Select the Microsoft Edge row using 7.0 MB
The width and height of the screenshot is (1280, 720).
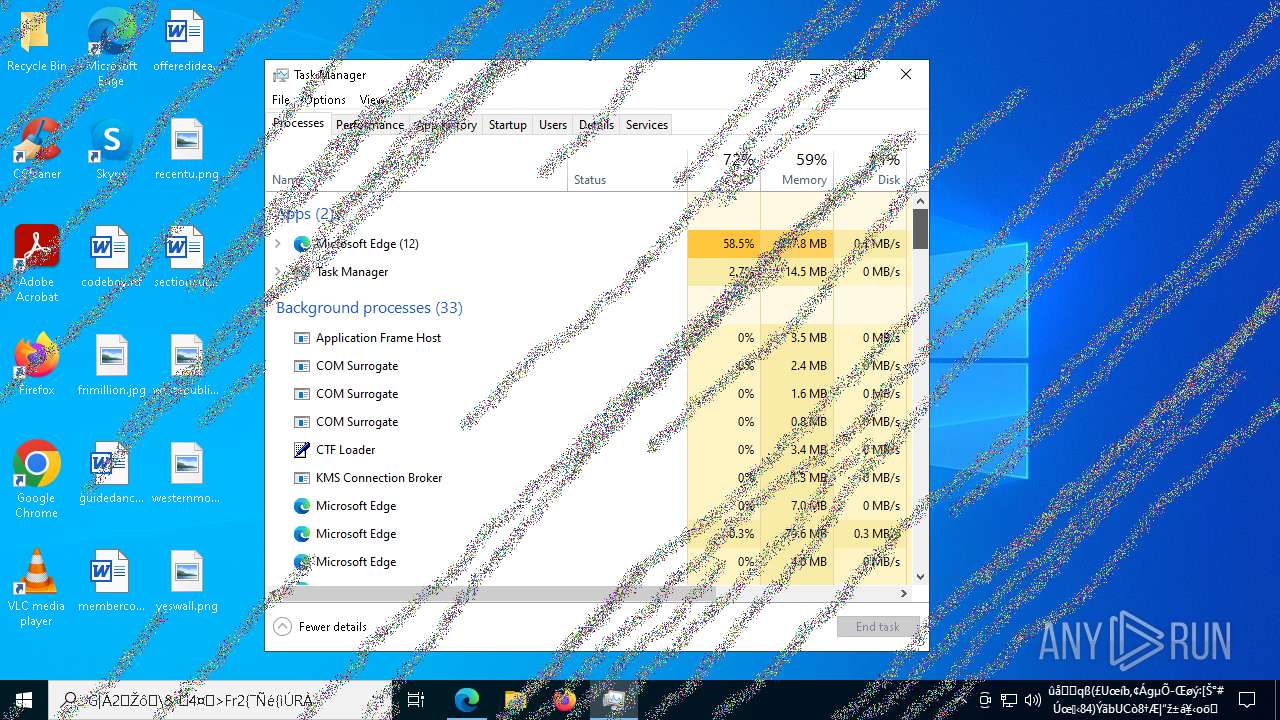coord(590,506)
